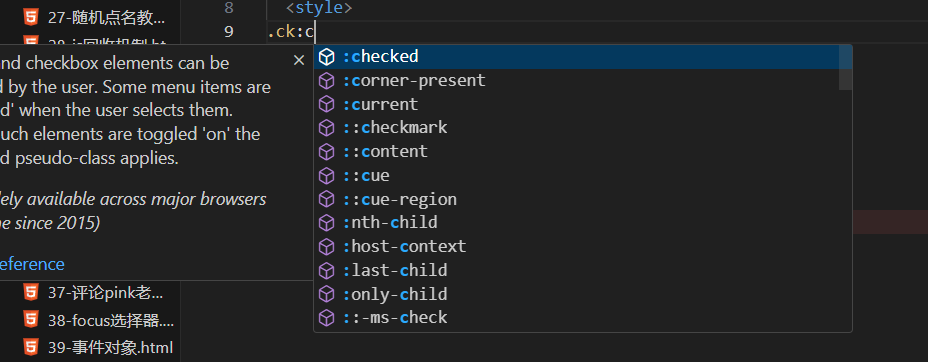928x362 pixels.
Task: Click the purple cube icon beside ::content
Action: pyautogui.click(x=327, y=152)
